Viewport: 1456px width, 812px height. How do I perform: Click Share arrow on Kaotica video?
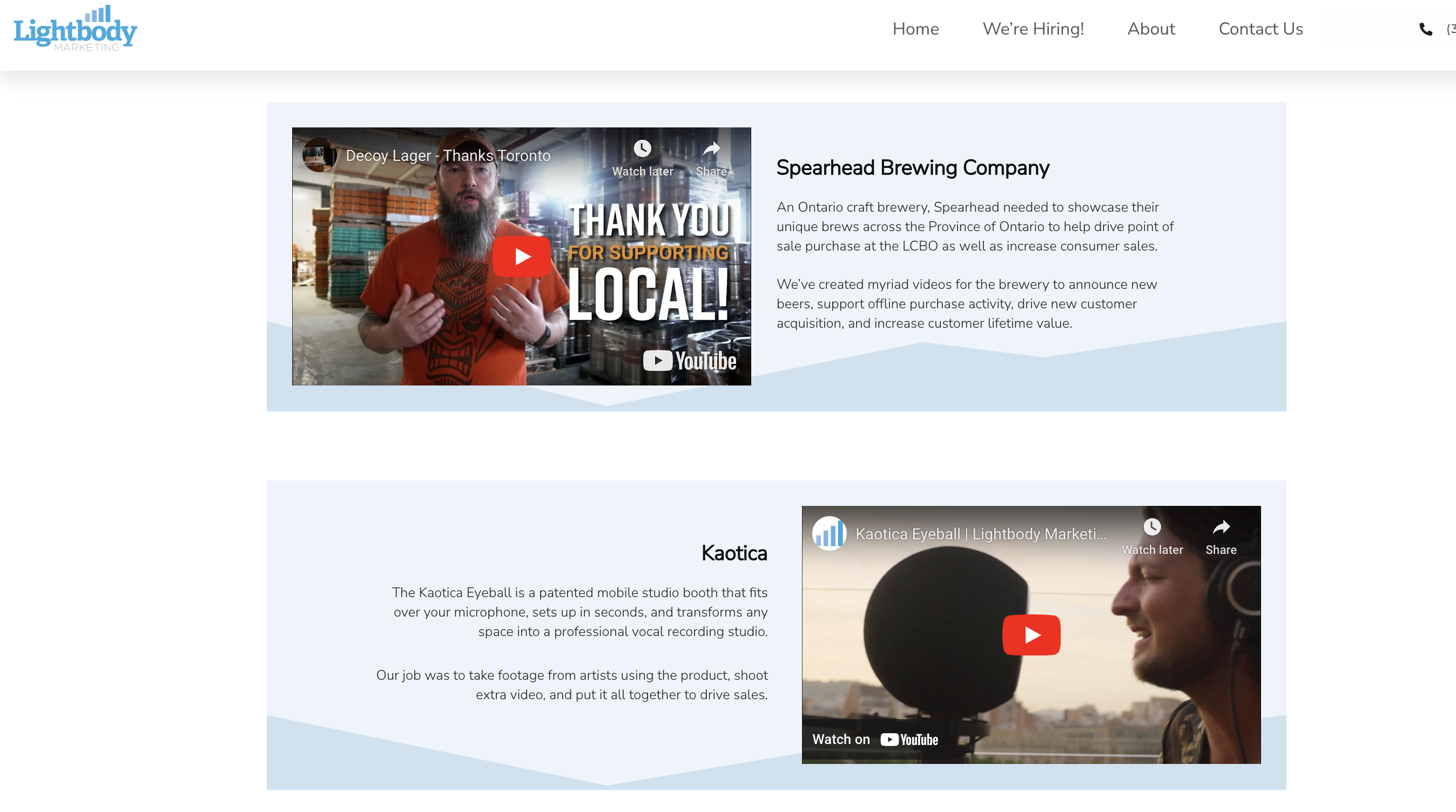[x=1221, y=527]
